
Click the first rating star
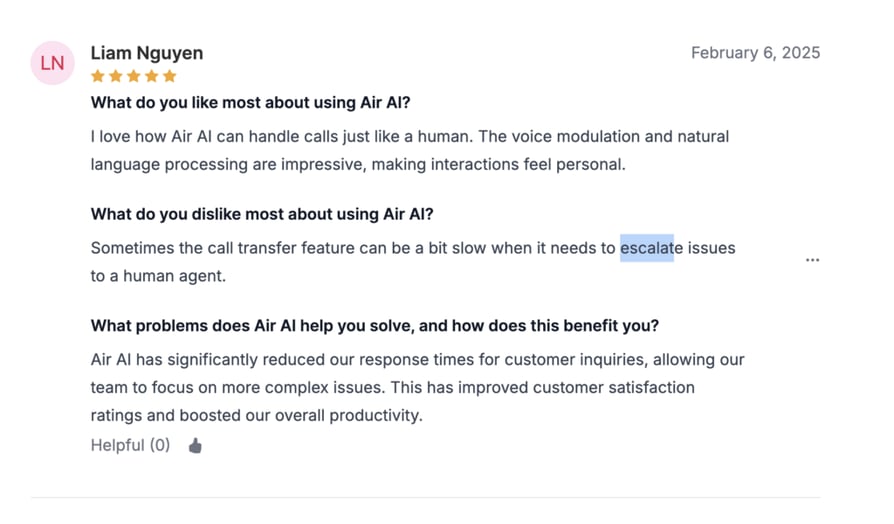coord(98,76)
